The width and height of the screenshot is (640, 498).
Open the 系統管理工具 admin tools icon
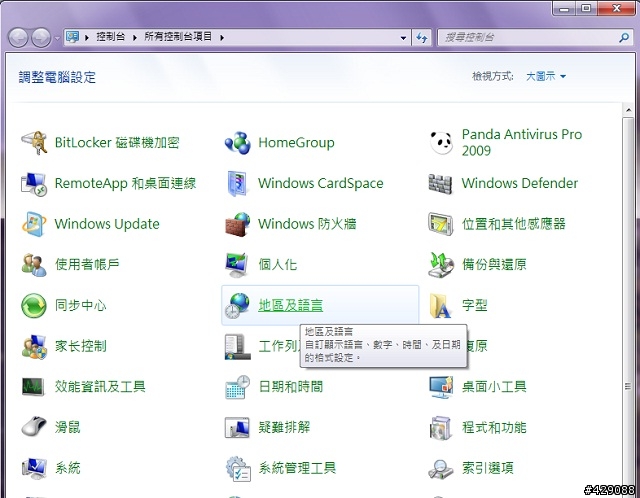coord(238,469)
